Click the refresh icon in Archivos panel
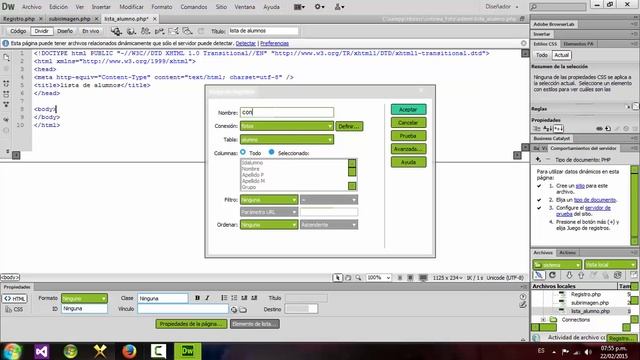640x360 pixels. click(552, 275)
